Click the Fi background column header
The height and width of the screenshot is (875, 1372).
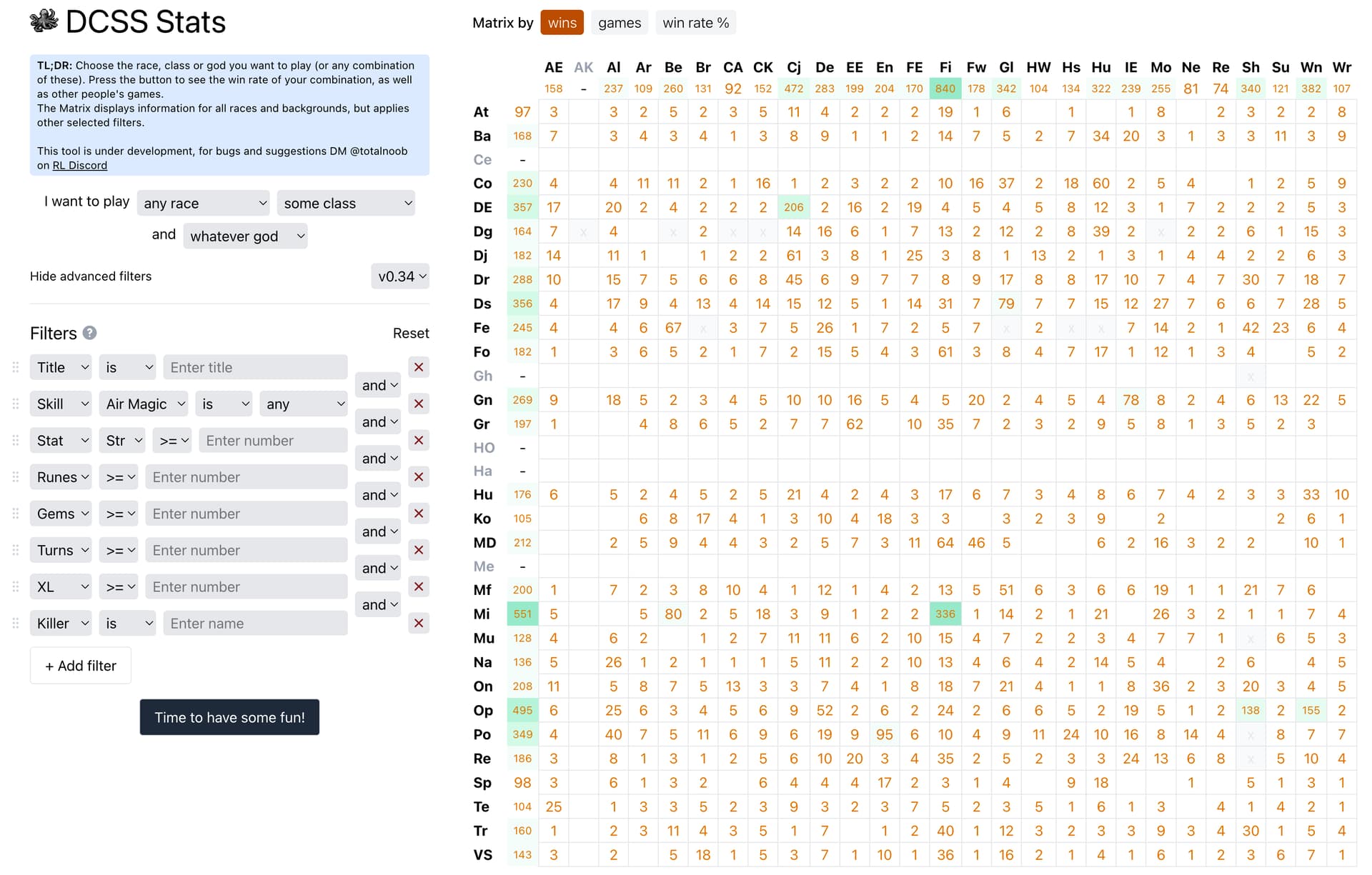[945, 67]
